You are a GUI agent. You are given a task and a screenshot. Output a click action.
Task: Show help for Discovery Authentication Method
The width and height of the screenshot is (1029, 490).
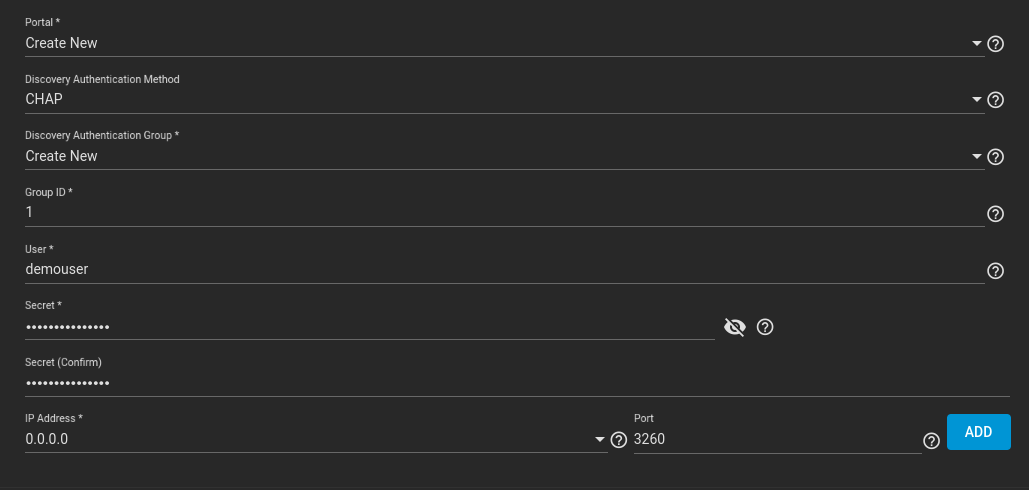(x=996, y=100)
